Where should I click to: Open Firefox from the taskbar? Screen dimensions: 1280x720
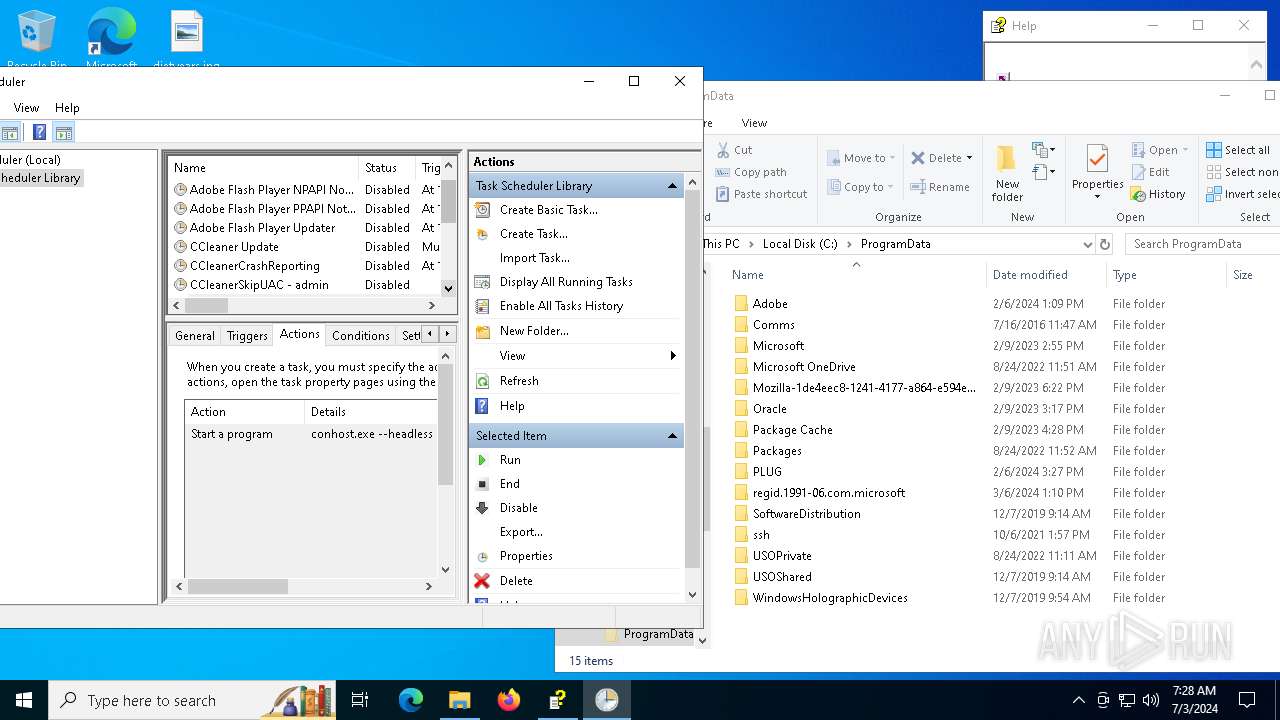509,700
